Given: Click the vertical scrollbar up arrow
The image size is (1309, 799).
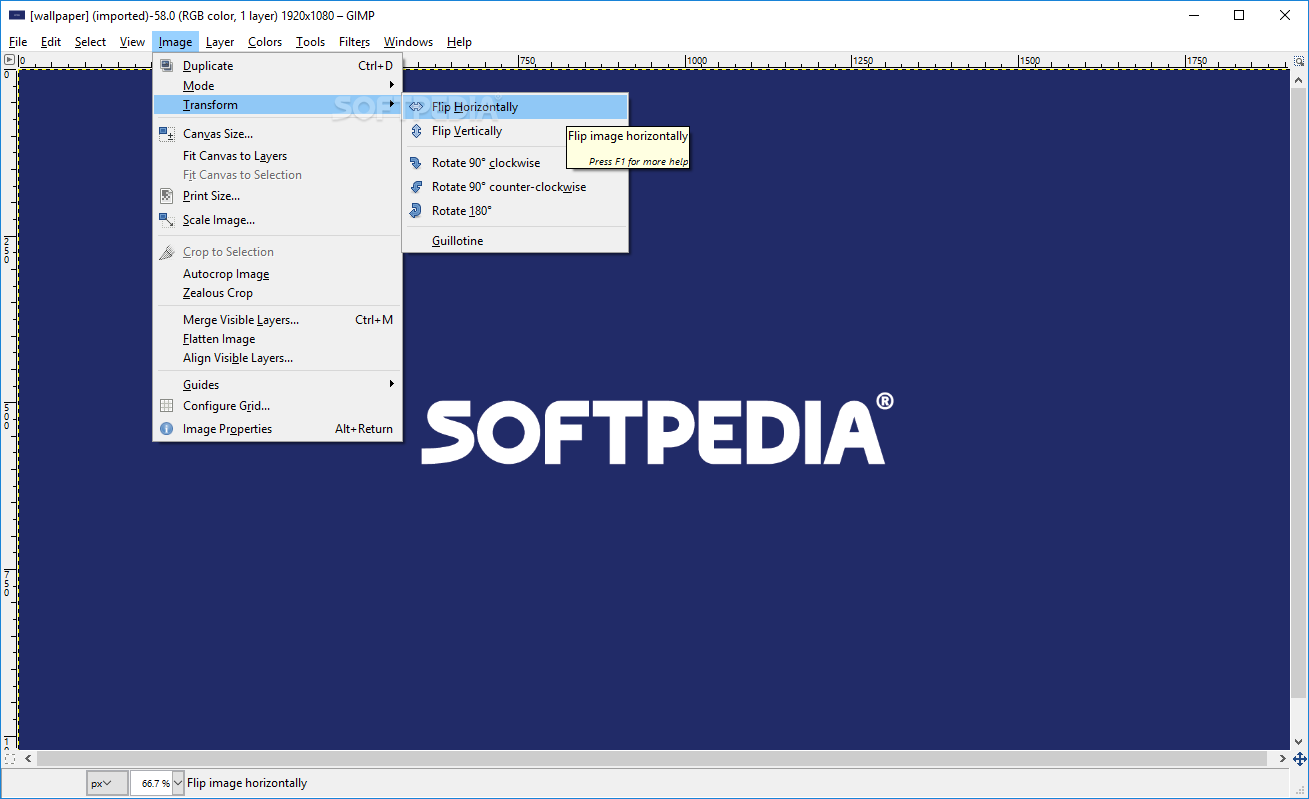Looking at the screenshot, I should 1299,77.
